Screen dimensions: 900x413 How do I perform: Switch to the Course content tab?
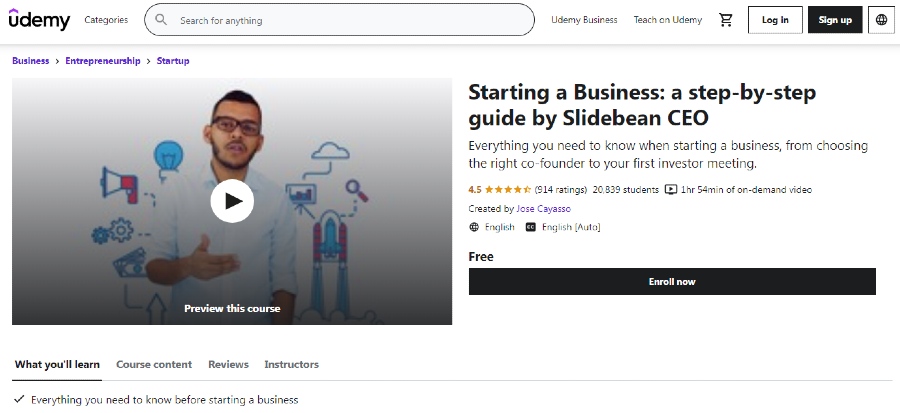click(154, 364)
